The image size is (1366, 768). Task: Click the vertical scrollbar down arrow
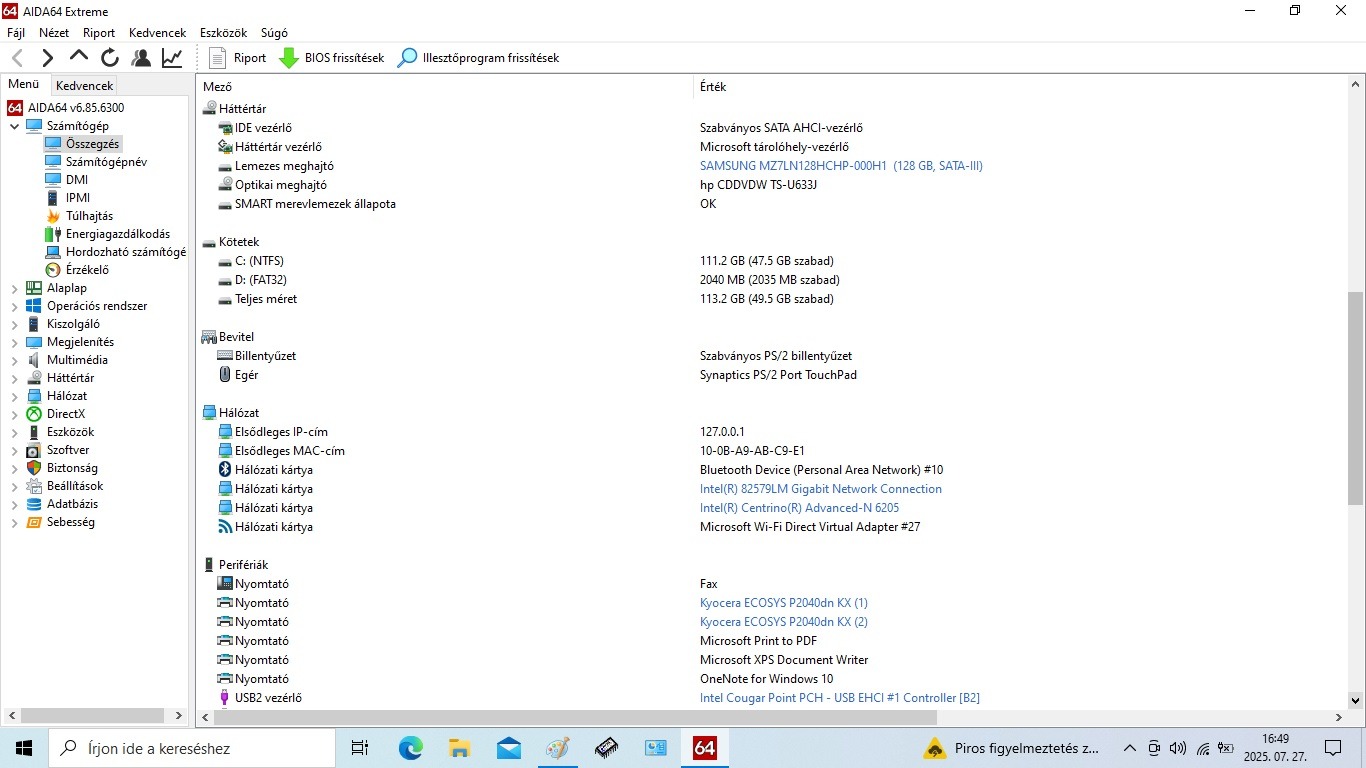1356,701
